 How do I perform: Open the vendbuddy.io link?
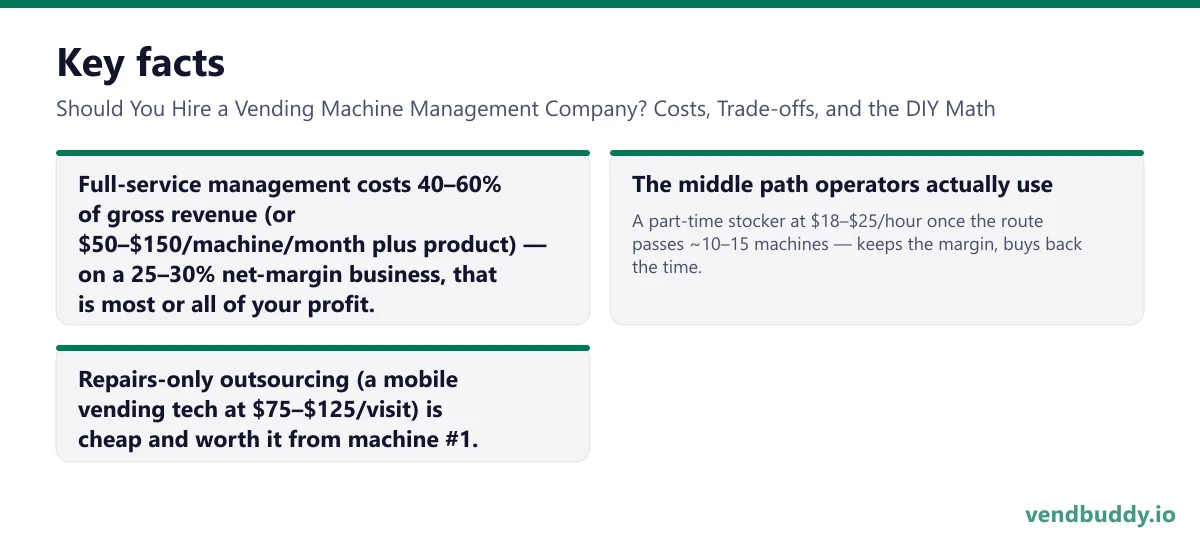click(1100, 514)
